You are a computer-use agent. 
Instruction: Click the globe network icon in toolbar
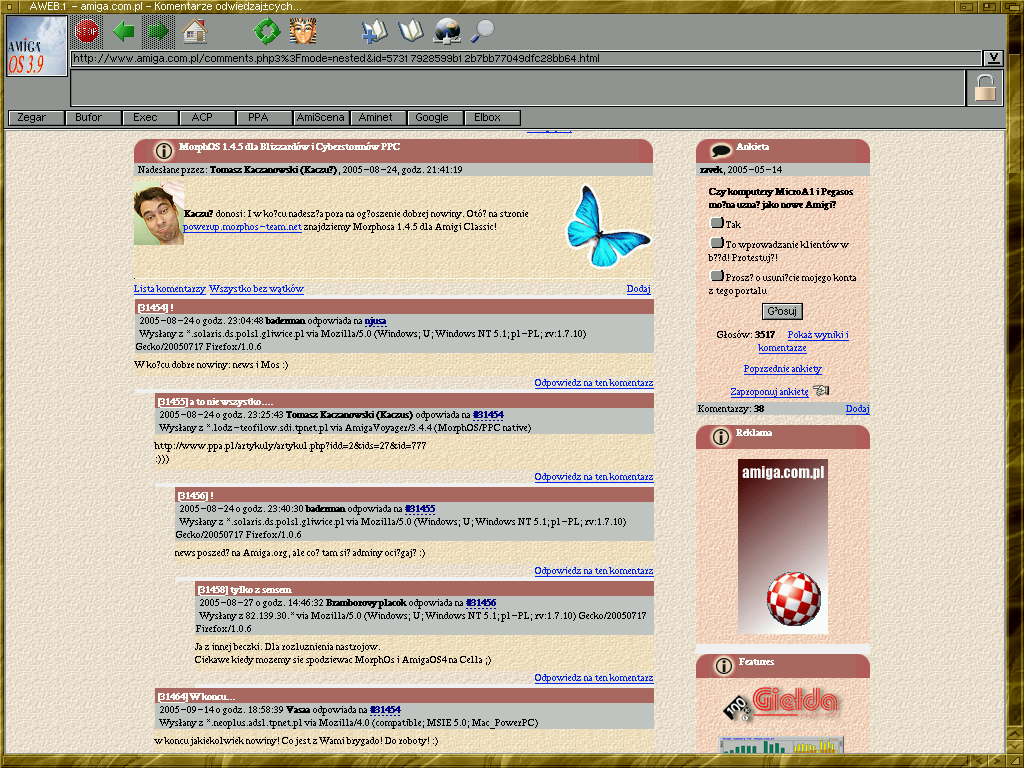(x=447, y=31)
